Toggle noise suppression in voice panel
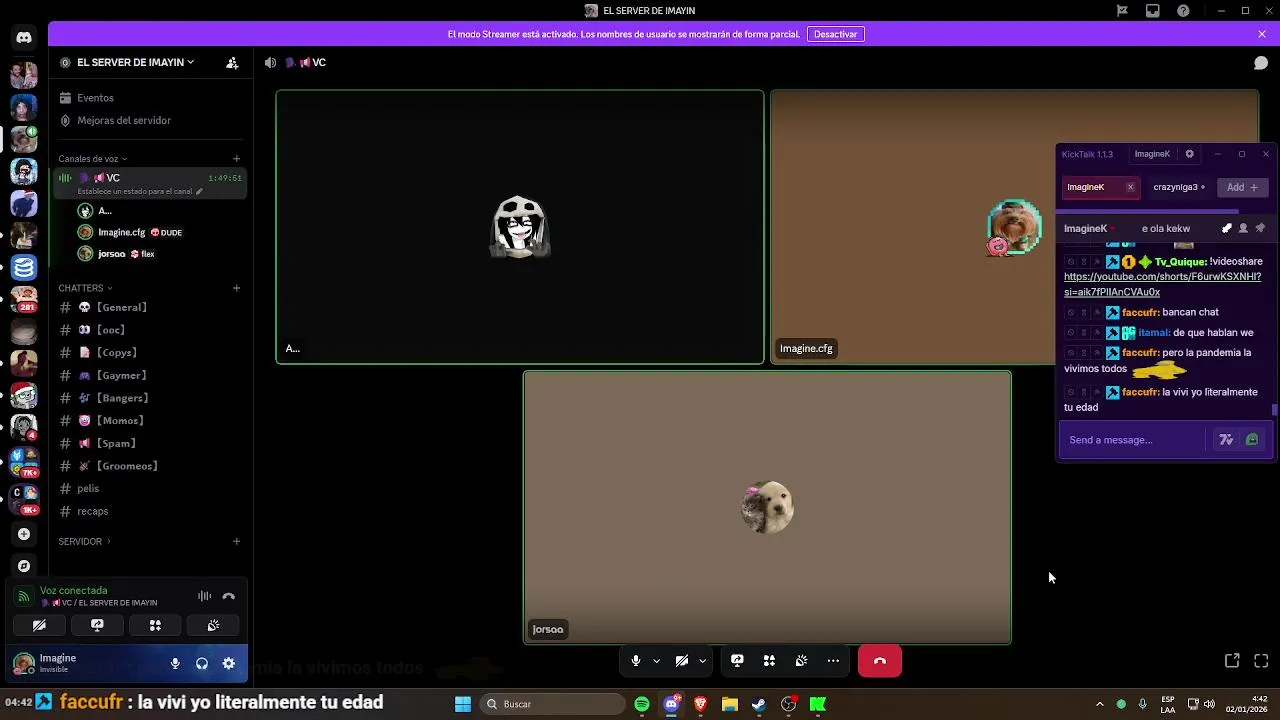 coord(204,596)
